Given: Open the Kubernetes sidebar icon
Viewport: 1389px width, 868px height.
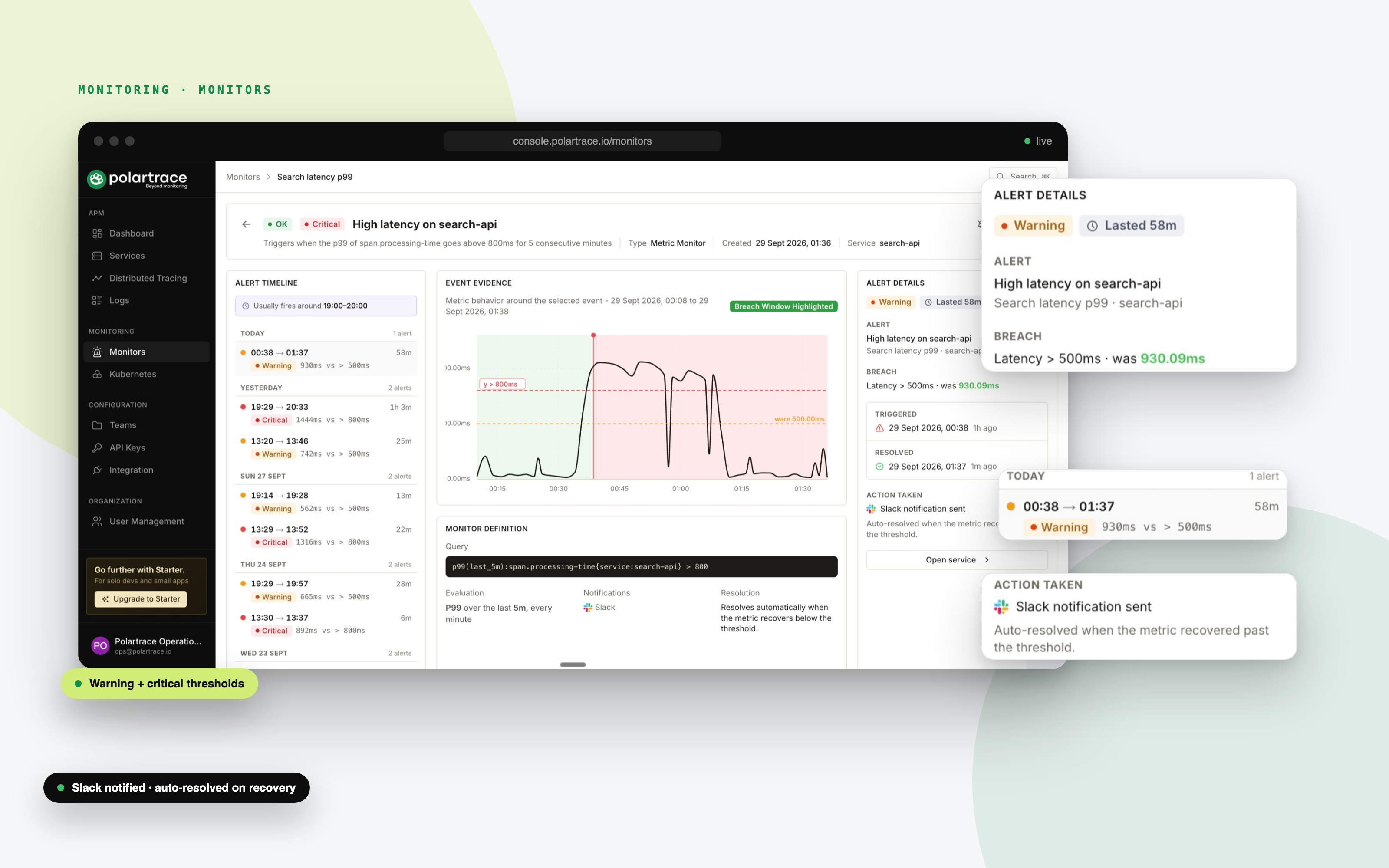Looking at the screenshot, I should (x=97, y=374).
